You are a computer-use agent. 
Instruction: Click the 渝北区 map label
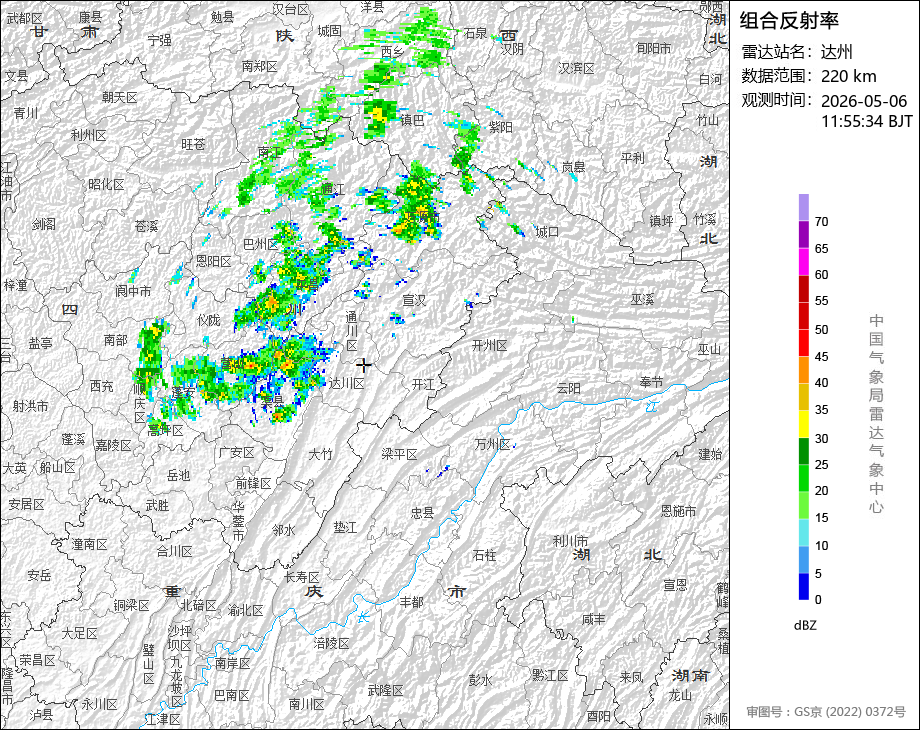click(245, 610)
